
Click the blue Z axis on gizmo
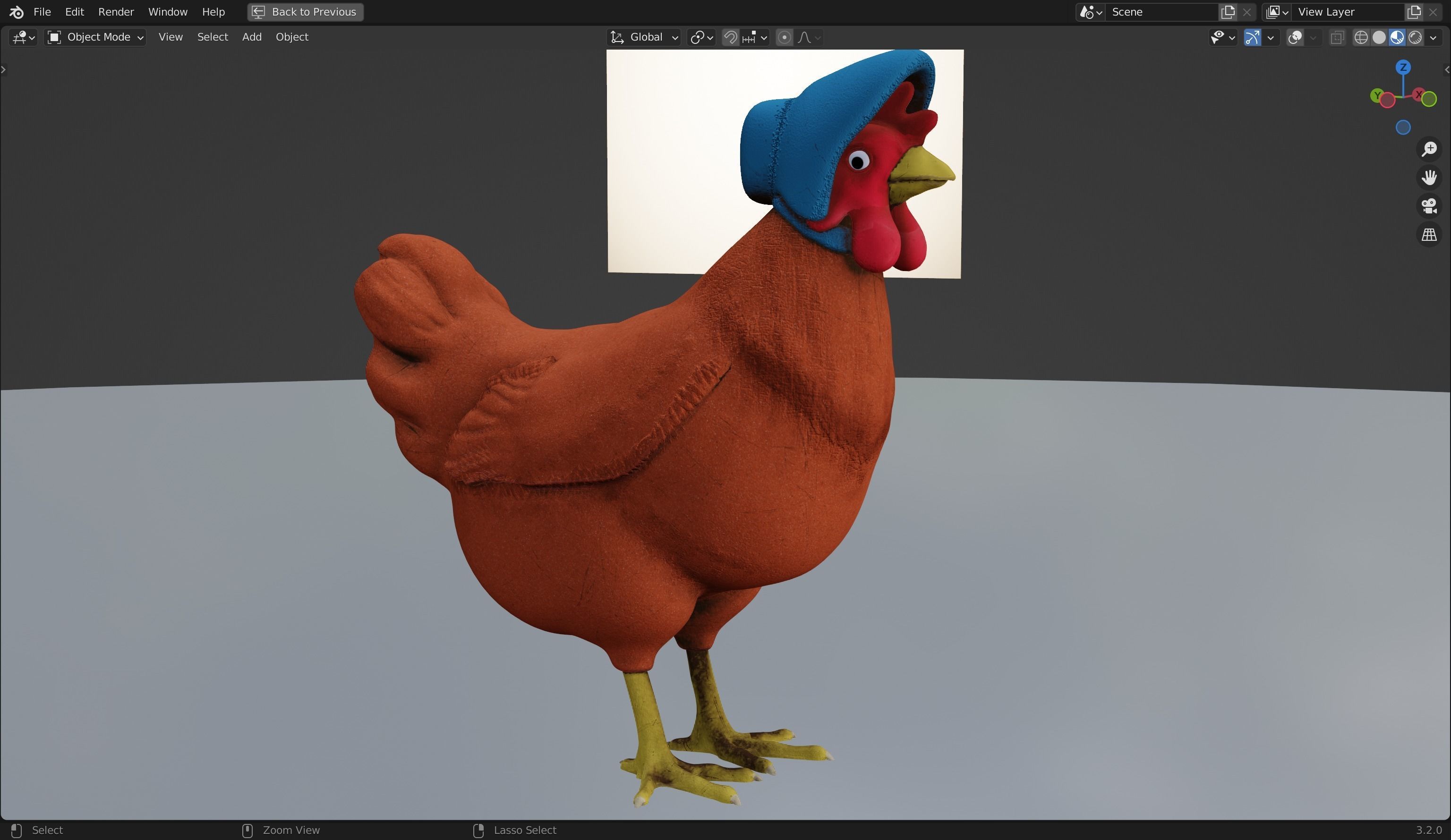click(1403, 68)
